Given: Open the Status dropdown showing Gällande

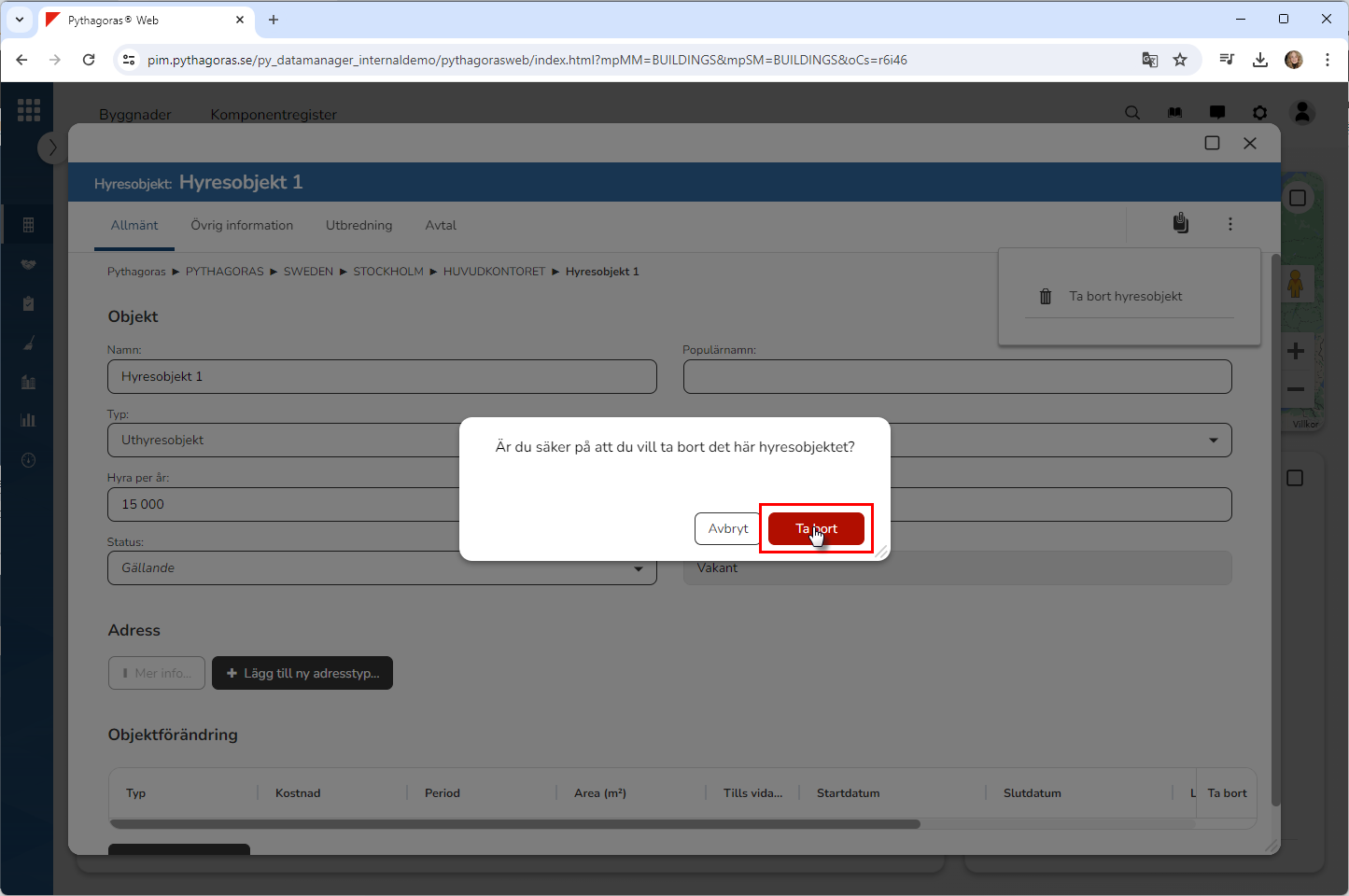Looking at the screenshot, I should tap(382, 568).
